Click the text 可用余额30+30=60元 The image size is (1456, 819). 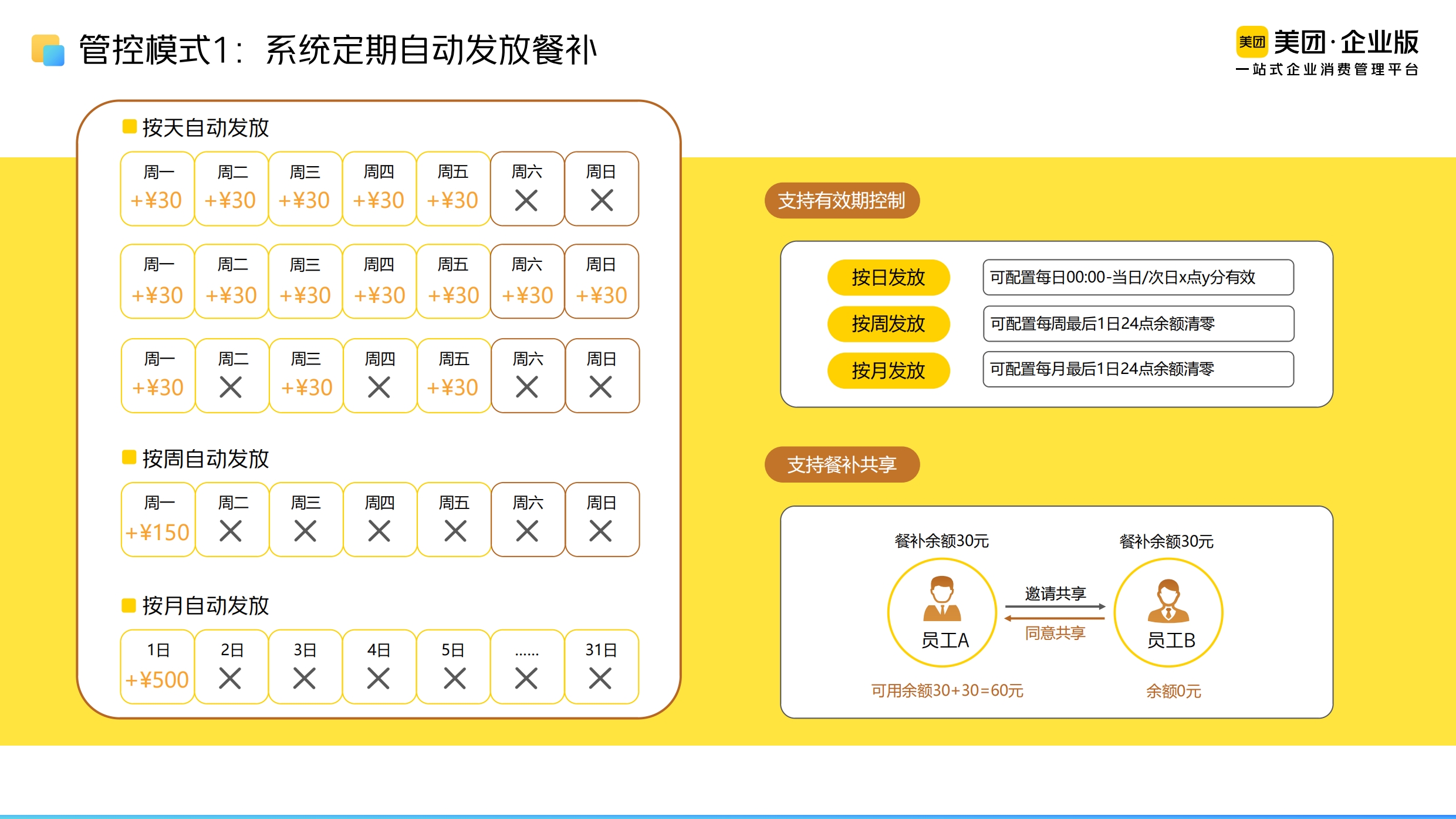point(947,690)
